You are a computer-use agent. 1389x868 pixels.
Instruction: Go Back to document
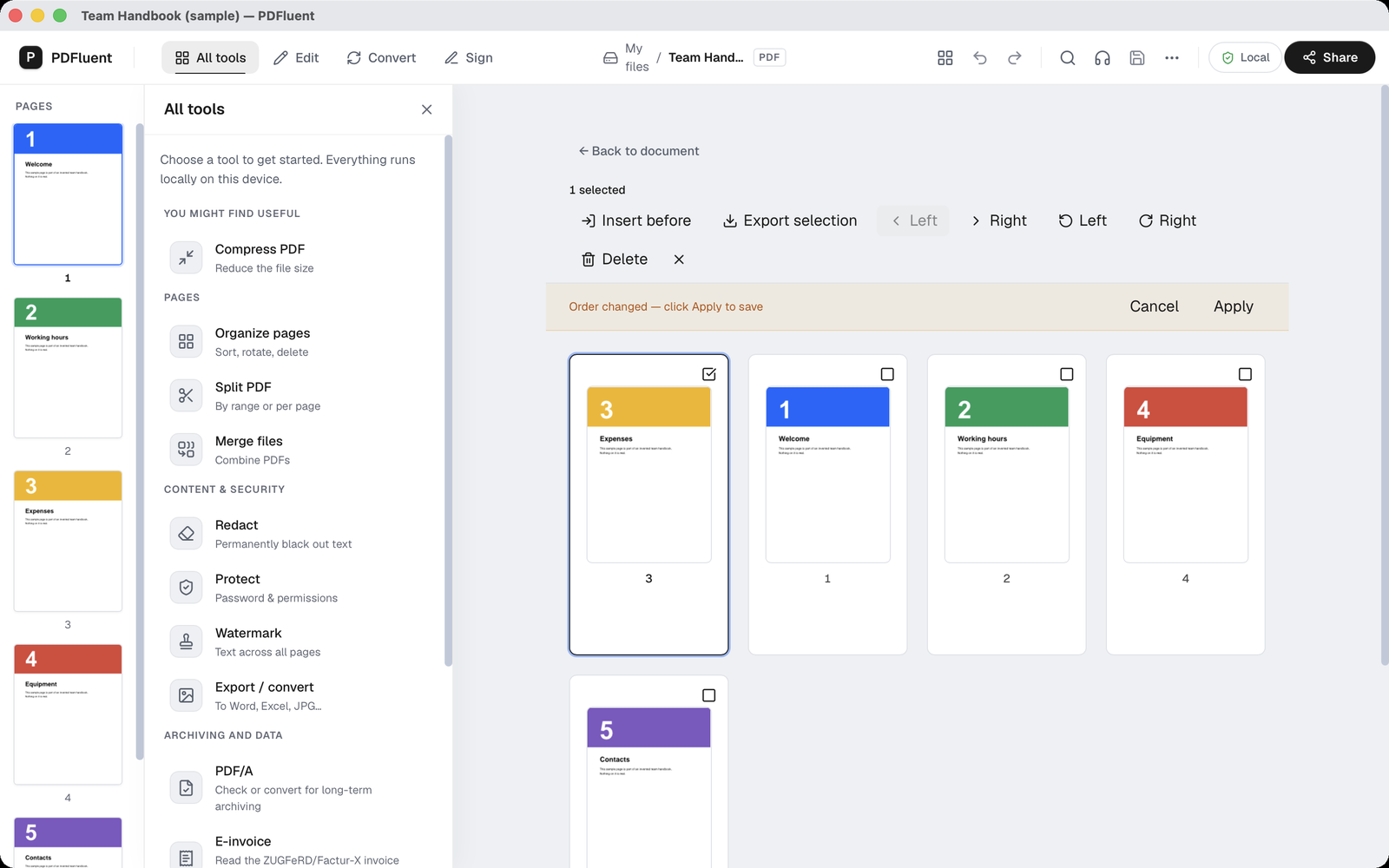[638, 151]
